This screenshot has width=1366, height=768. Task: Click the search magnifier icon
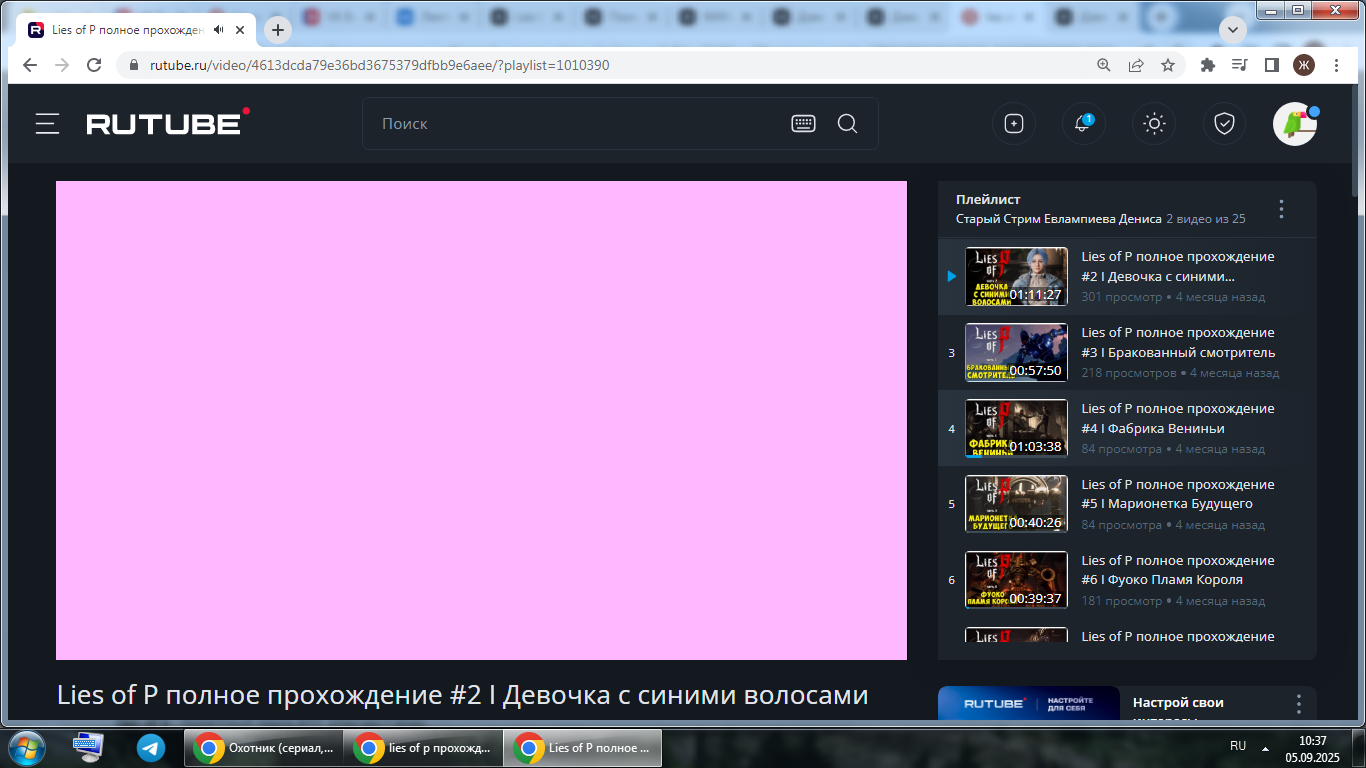[847, 124]
